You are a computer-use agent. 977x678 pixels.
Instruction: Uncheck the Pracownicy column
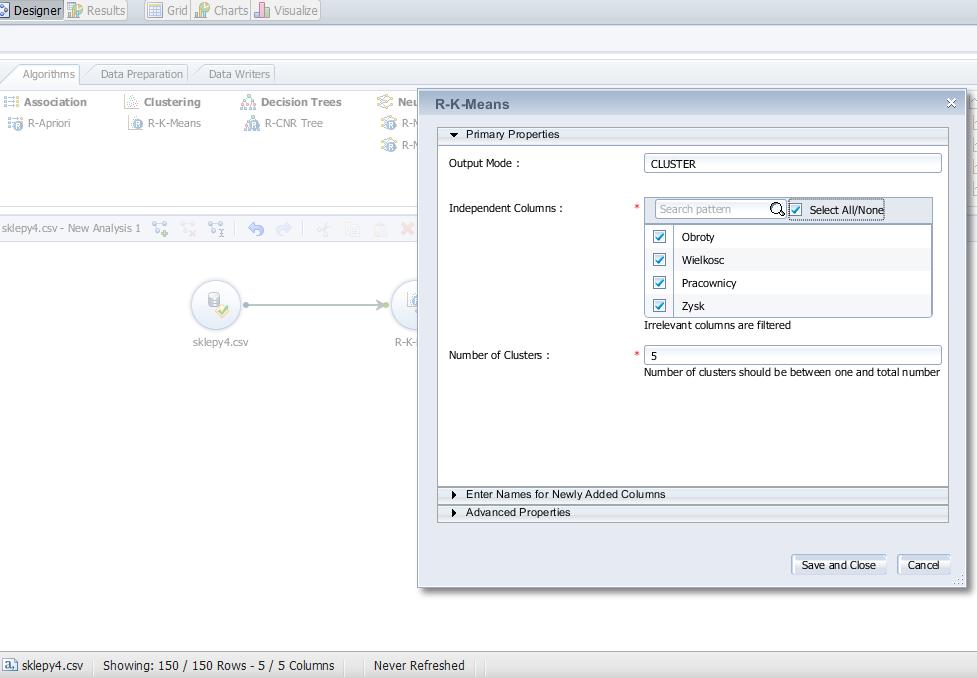click(x=659, y=283)
